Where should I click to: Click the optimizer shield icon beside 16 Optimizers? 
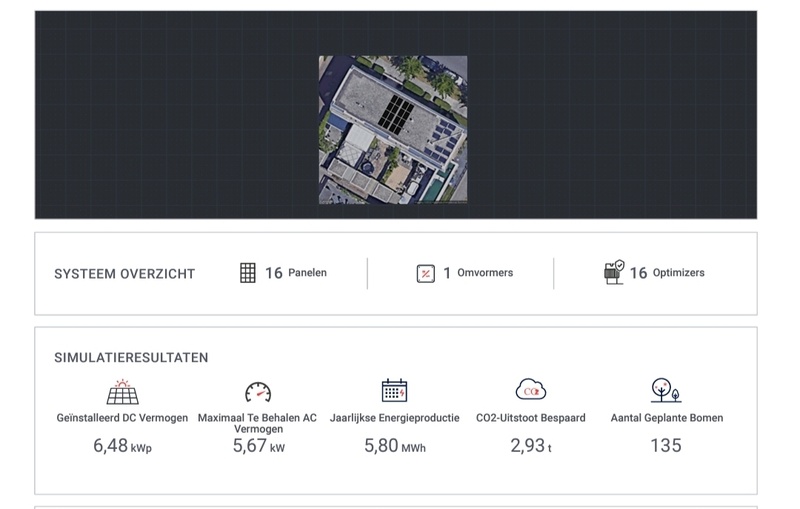[x=614, y=272]
